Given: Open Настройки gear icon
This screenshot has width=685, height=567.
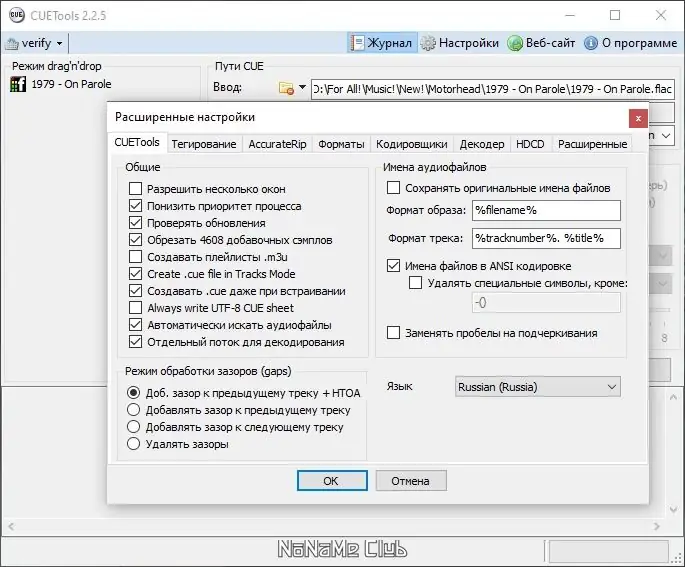Looking at the screenshot, I should click(428, 43).
